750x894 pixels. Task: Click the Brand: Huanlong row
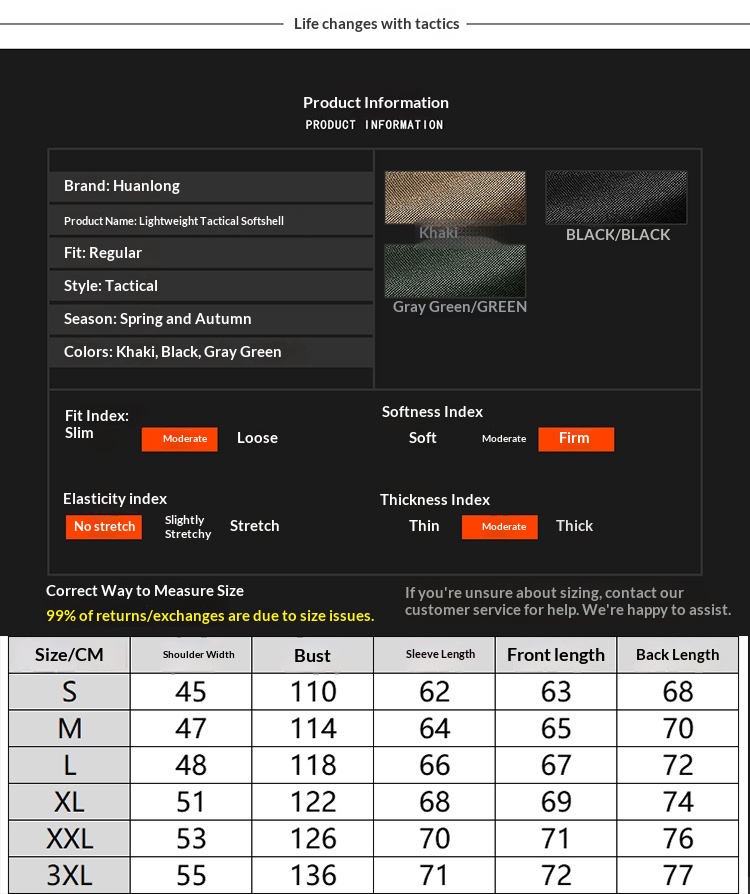[x=210, y=186]
